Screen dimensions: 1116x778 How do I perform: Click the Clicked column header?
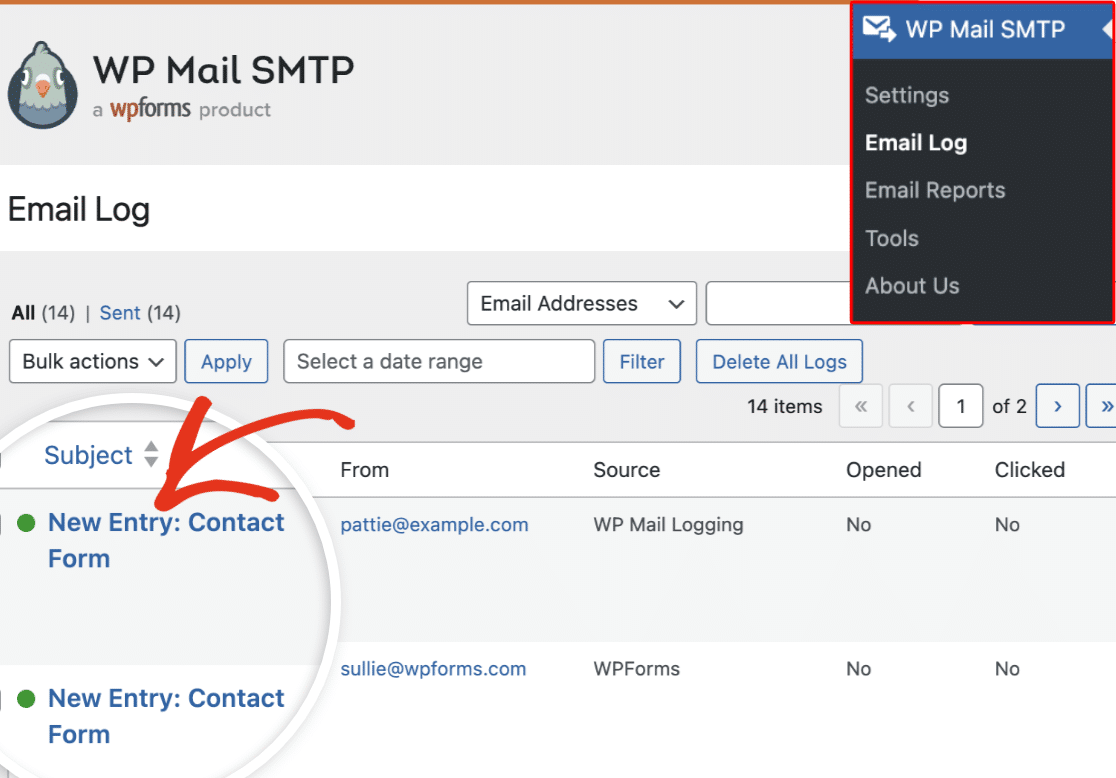pyautogui.click(x=1030, y=470)
